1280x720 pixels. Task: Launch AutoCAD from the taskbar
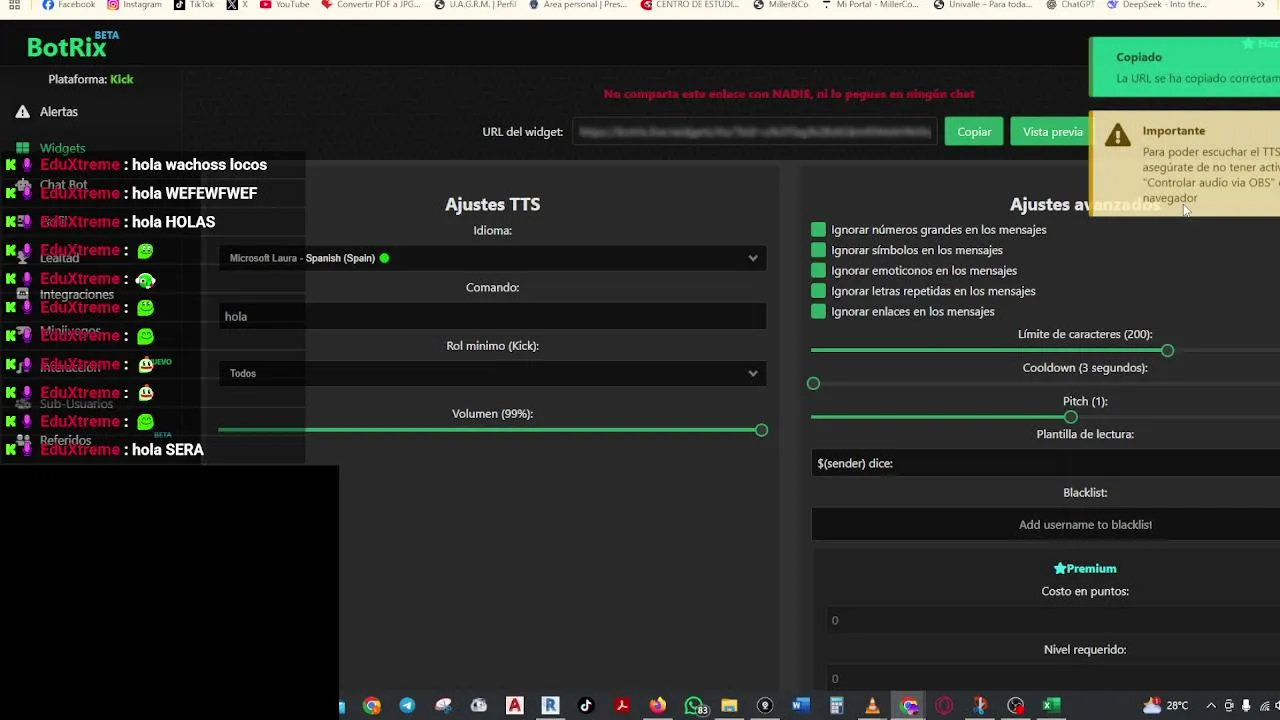[x=515, y=706]
